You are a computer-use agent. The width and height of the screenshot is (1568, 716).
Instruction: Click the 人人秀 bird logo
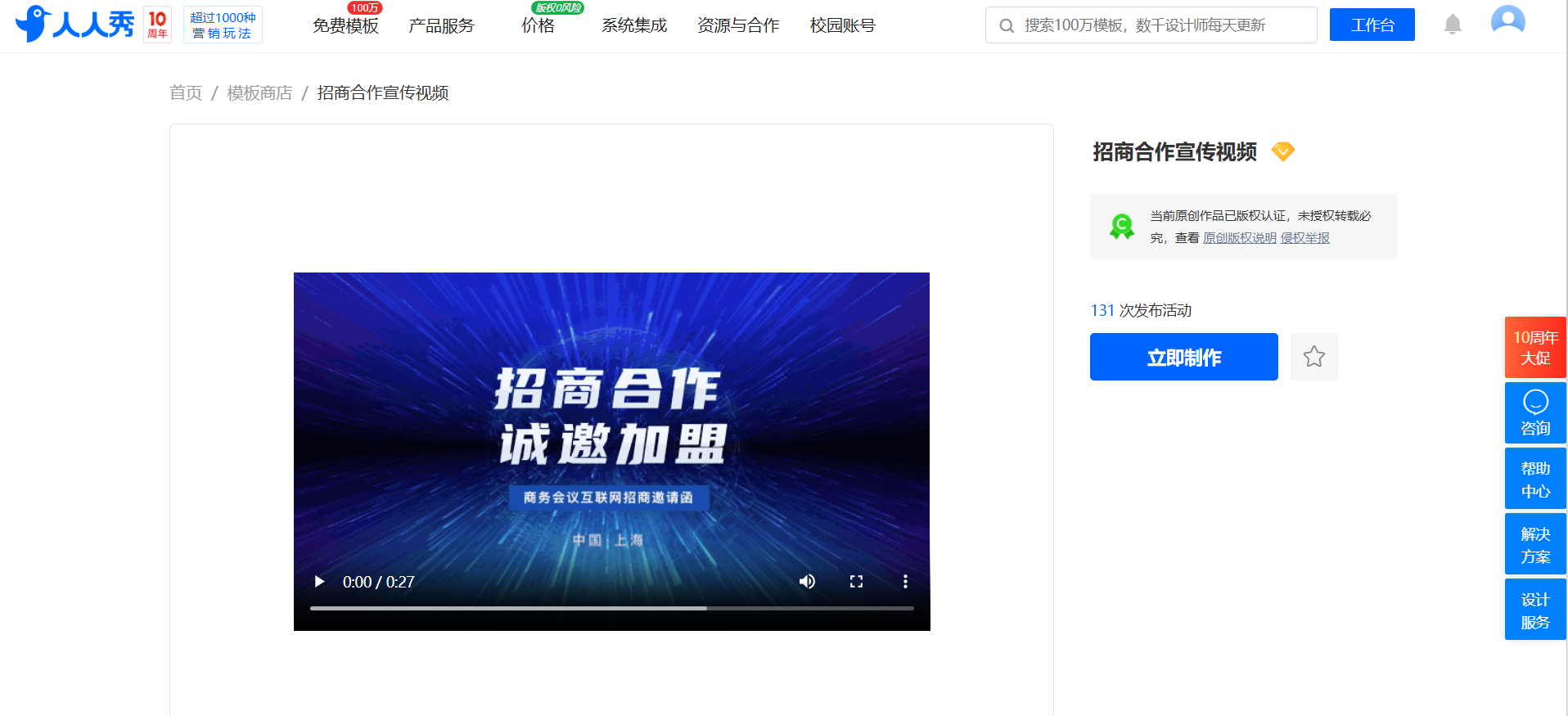[74, 24]
